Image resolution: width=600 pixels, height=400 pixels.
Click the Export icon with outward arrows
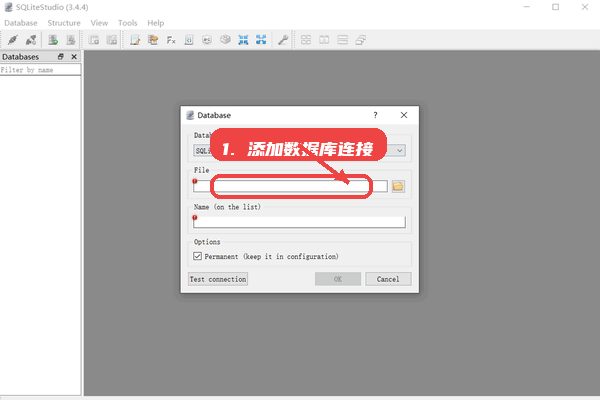click(261, 40)
